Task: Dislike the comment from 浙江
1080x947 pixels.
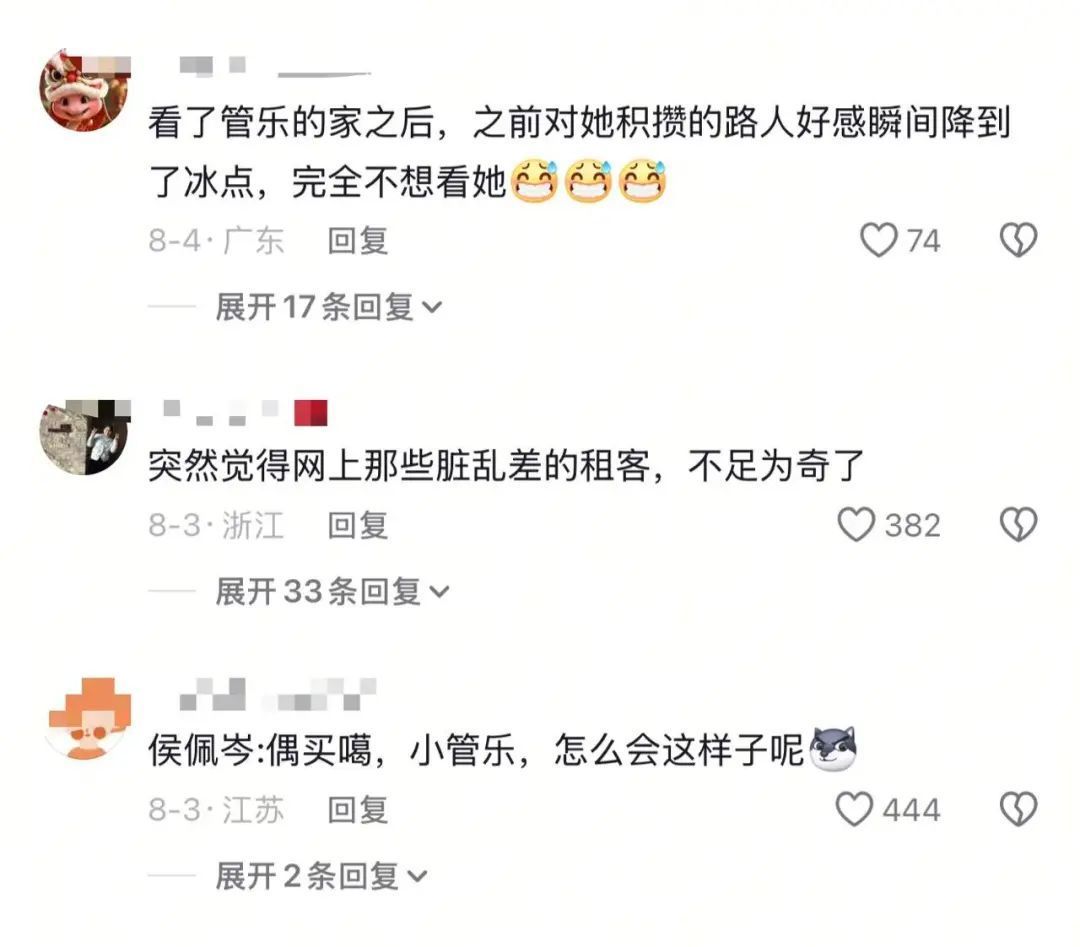Action: coord(1018,524)
